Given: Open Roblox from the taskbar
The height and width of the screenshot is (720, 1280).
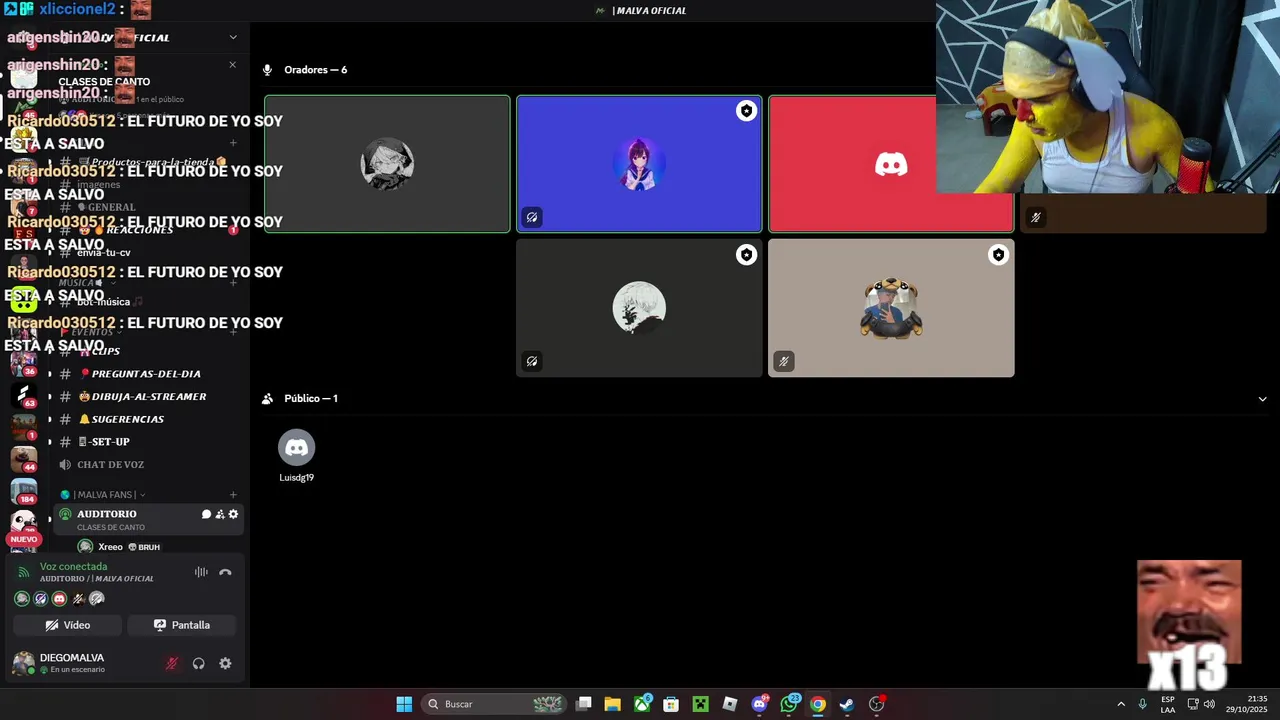Looking at the screenshot, I should (x=730, y=704).
